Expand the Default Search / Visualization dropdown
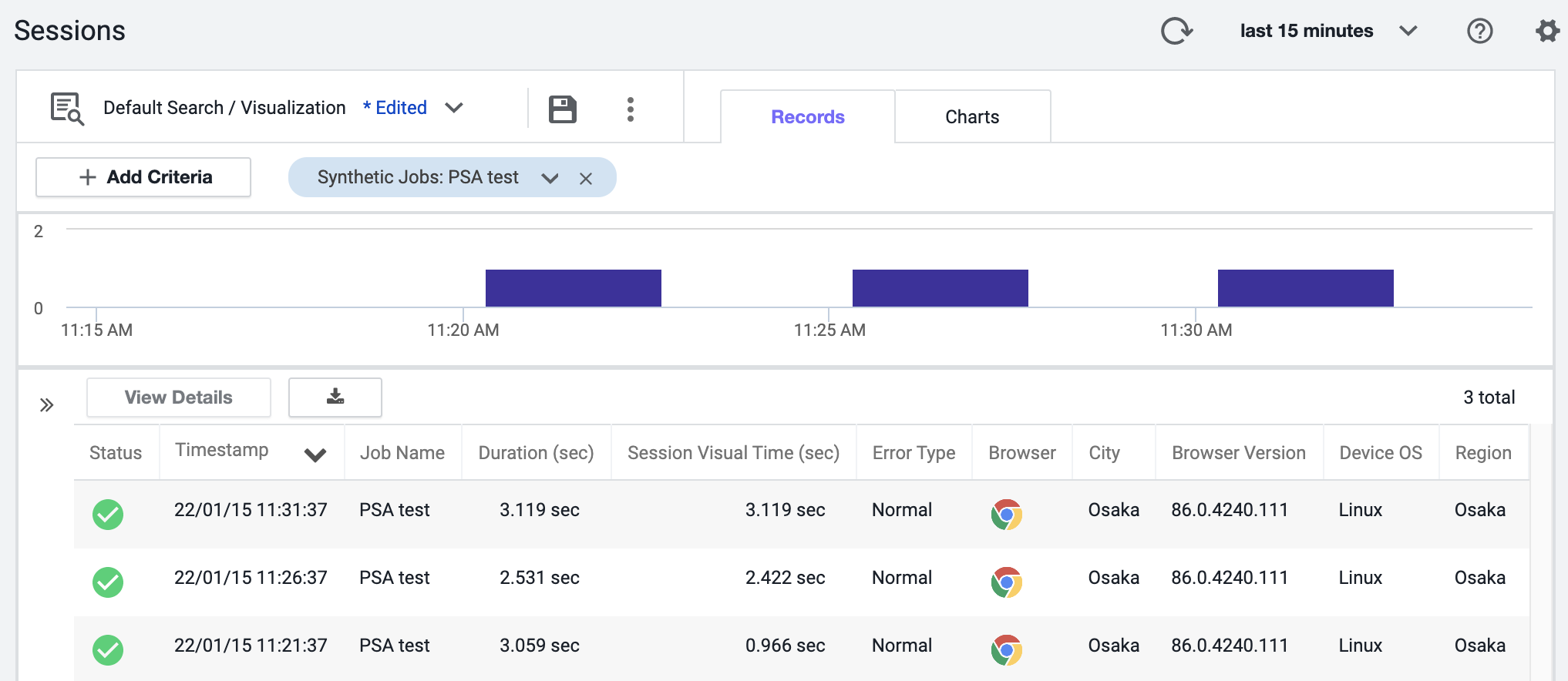 coord(454,108)
